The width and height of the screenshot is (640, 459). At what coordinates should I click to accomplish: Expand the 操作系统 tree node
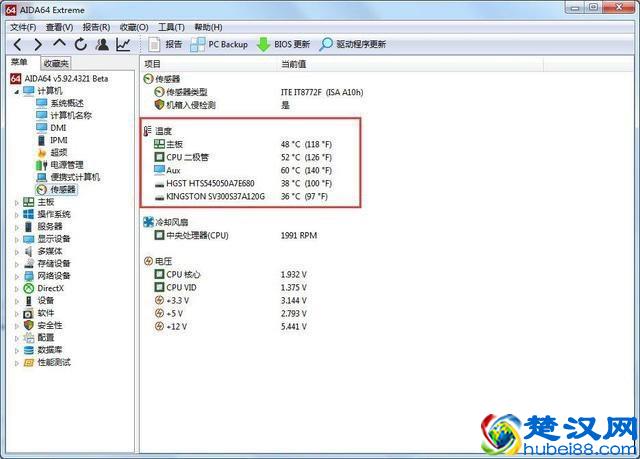coord(16,215)
